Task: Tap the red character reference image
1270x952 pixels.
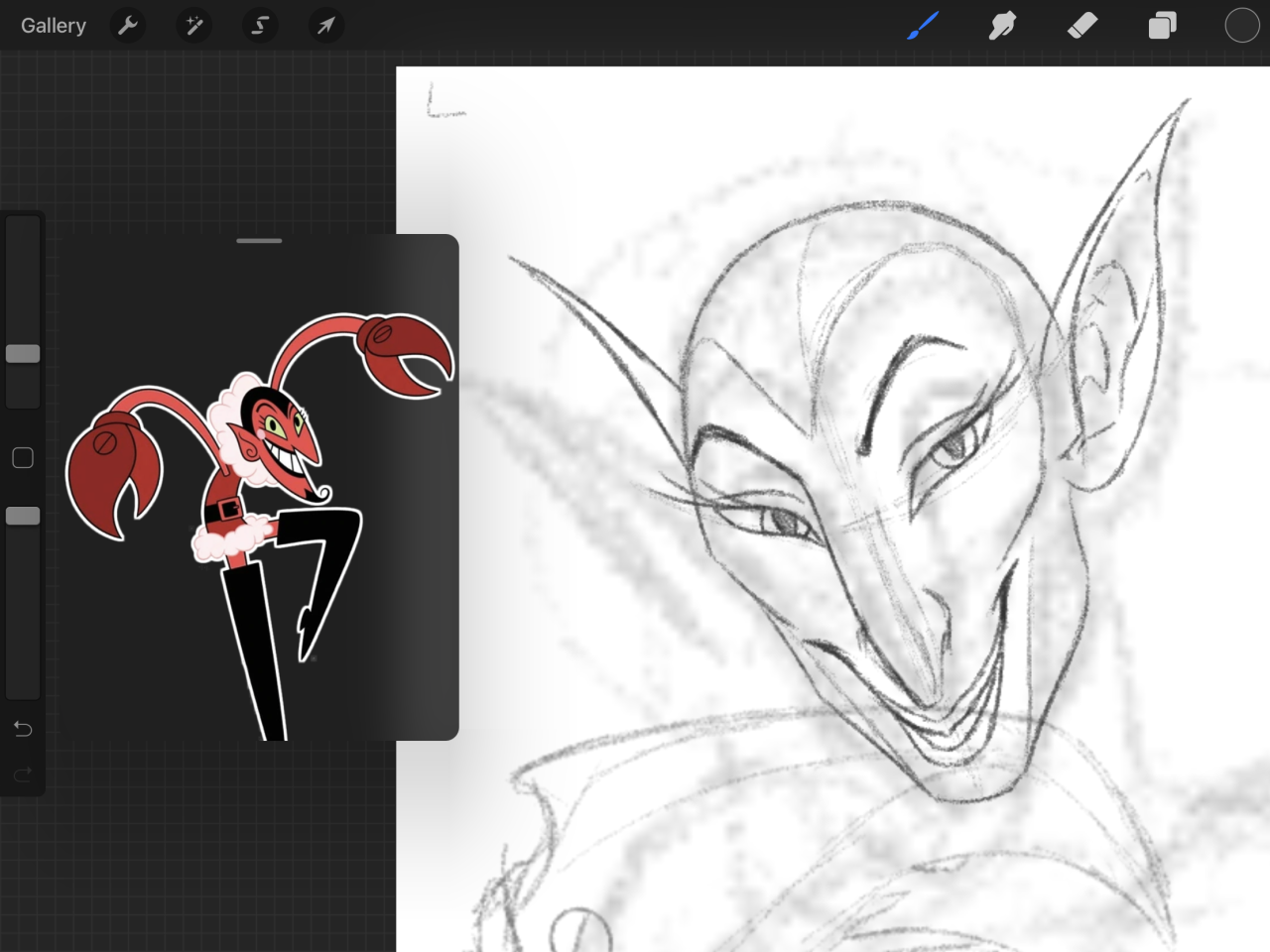Action: 260,526
